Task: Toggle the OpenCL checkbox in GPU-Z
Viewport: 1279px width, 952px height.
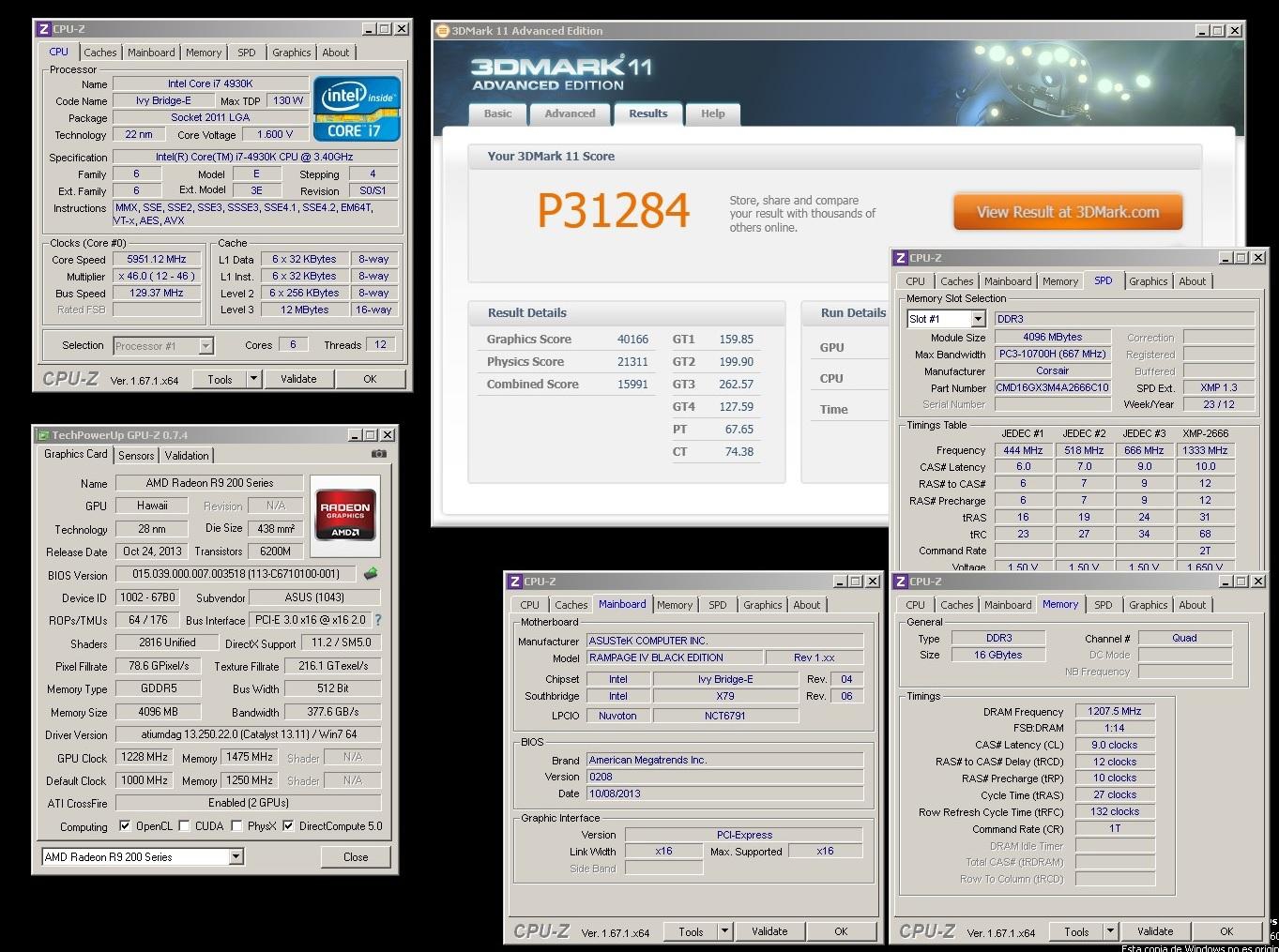Action: (x=125, y=826)
